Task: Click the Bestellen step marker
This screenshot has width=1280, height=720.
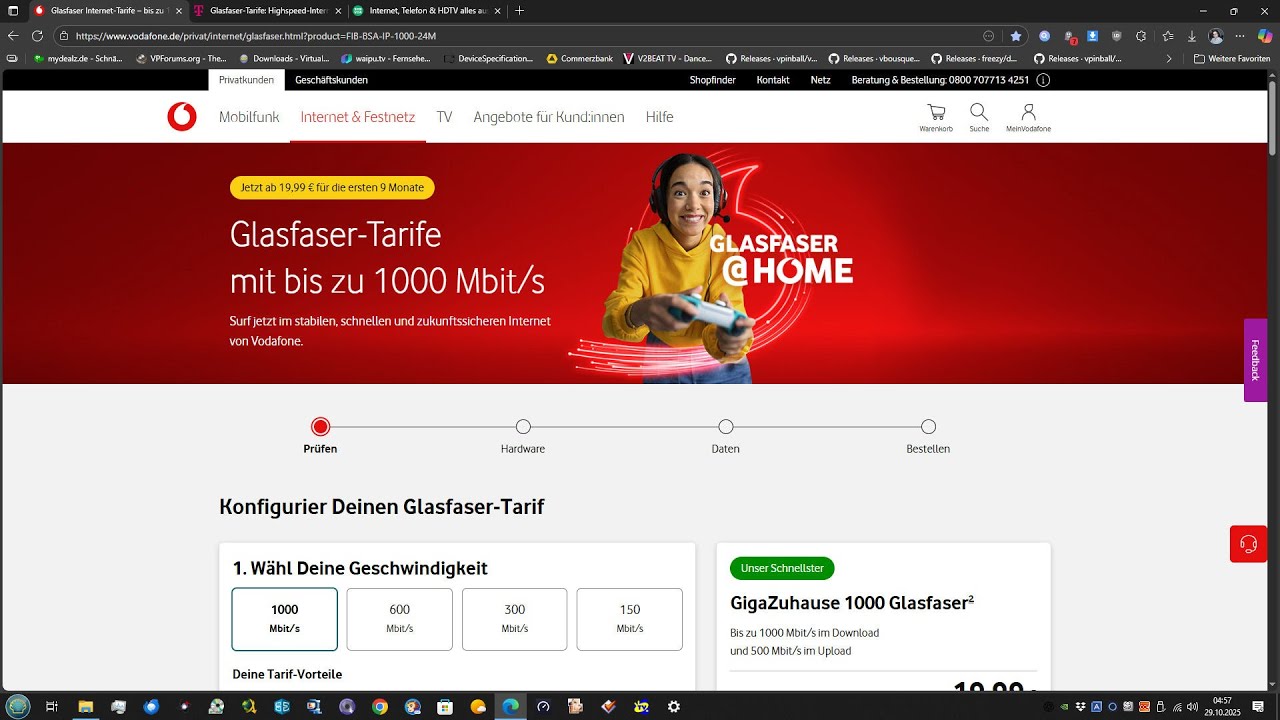Action: 928,427
